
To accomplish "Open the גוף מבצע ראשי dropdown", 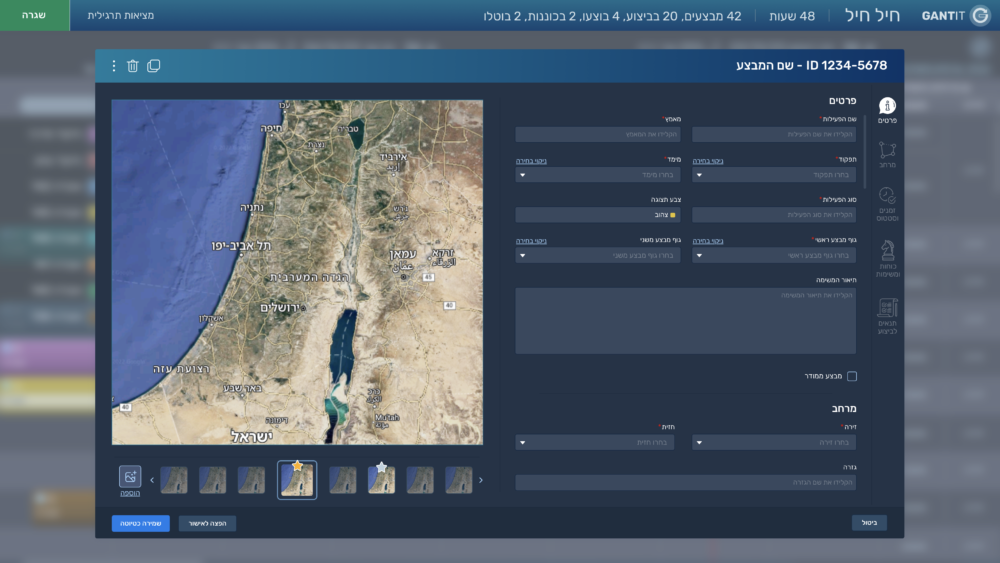I will click(774, 255).
